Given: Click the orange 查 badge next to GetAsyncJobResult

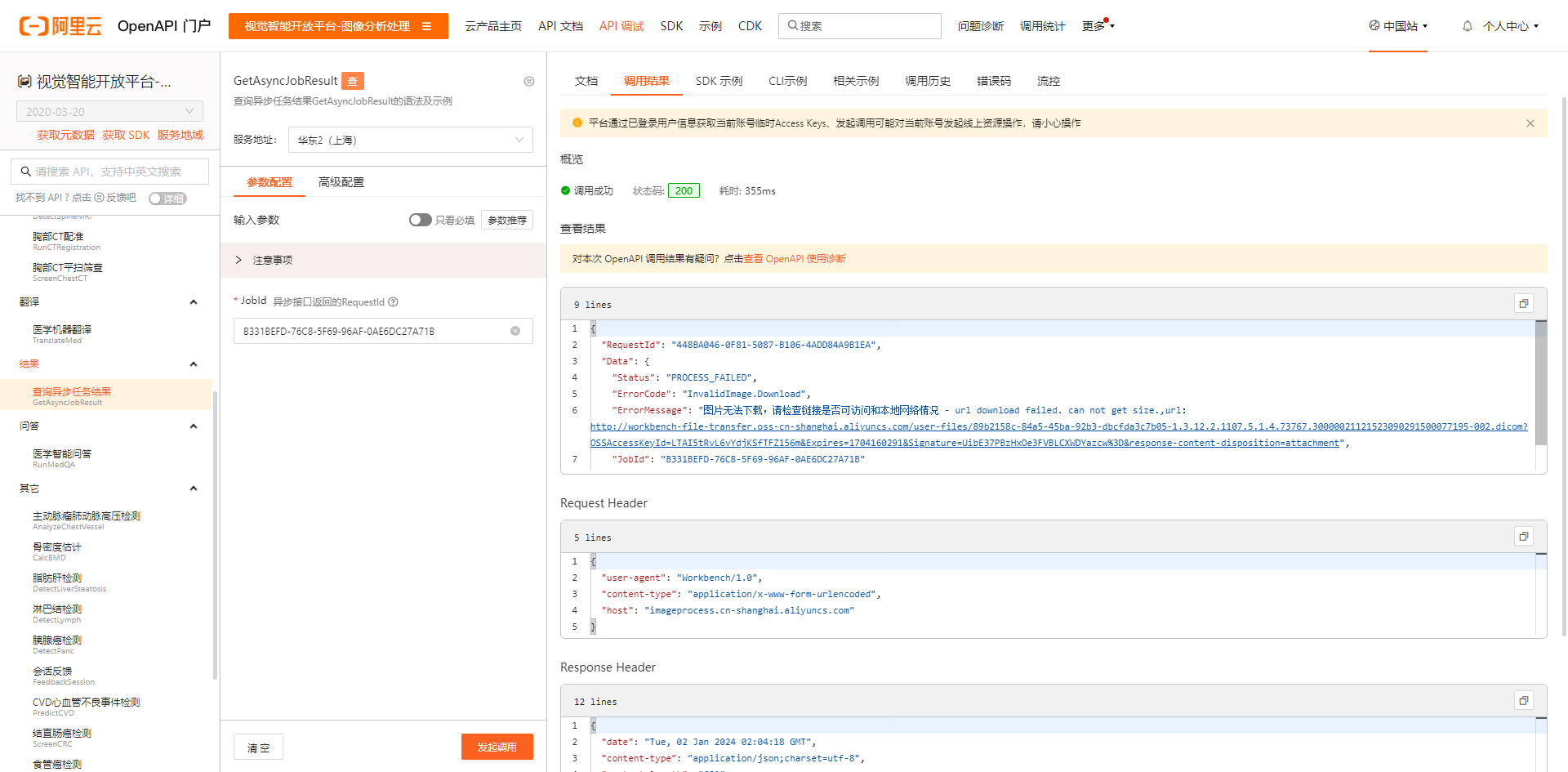Looking at the screenshot, I should pos(353,81).
